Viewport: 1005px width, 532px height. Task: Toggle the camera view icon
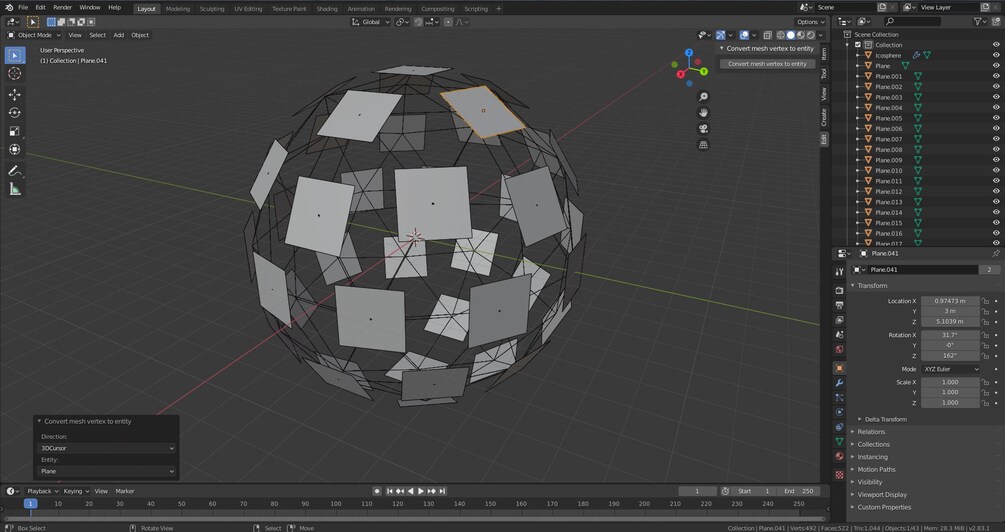point(703,129)
